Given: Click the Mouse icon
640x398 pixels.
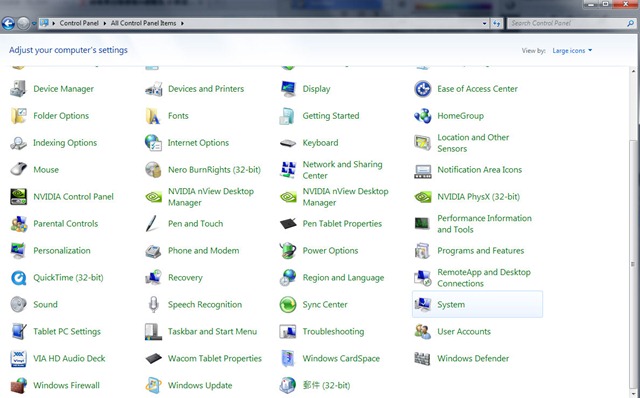Looking at the screenshot, I should point(18,169).
